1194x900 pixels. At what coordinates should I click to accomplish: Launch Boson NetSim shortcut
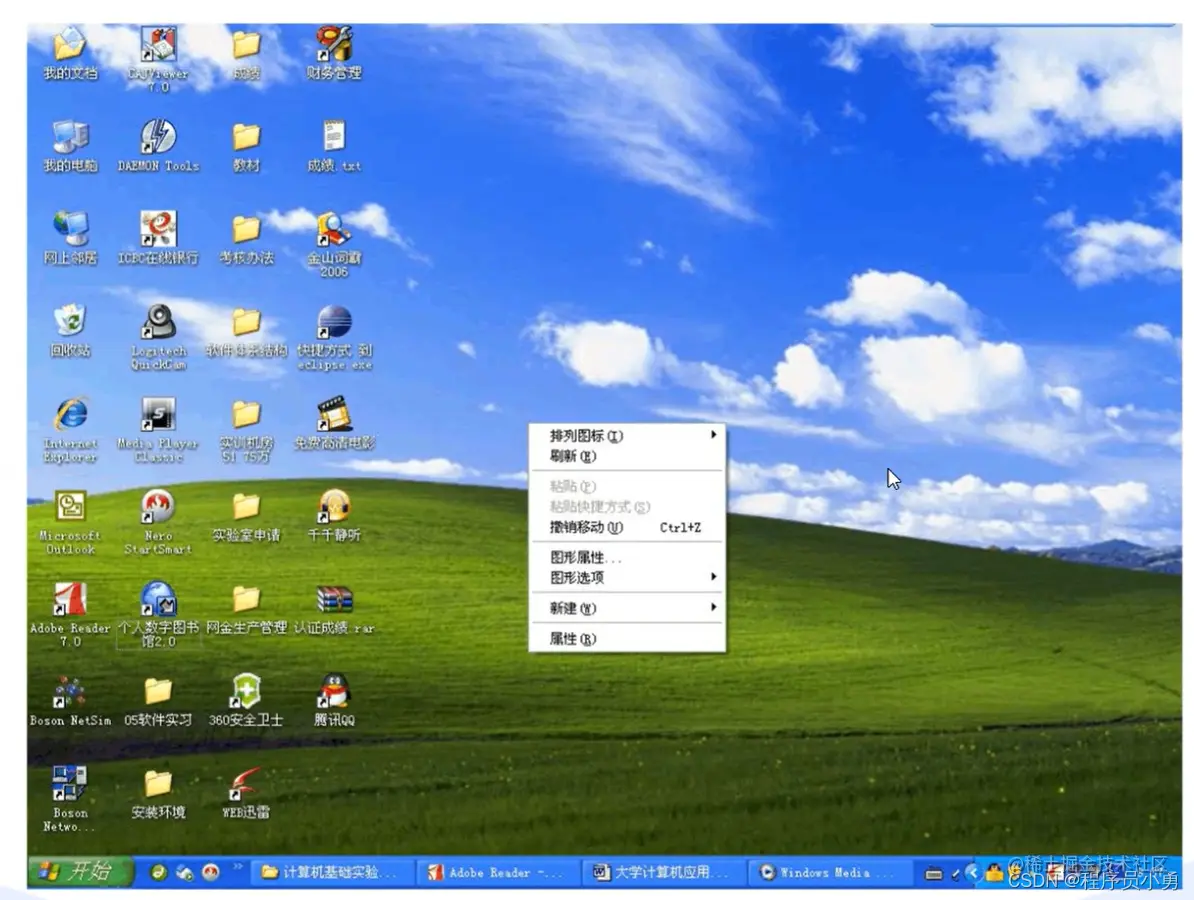tap(70, 701)
